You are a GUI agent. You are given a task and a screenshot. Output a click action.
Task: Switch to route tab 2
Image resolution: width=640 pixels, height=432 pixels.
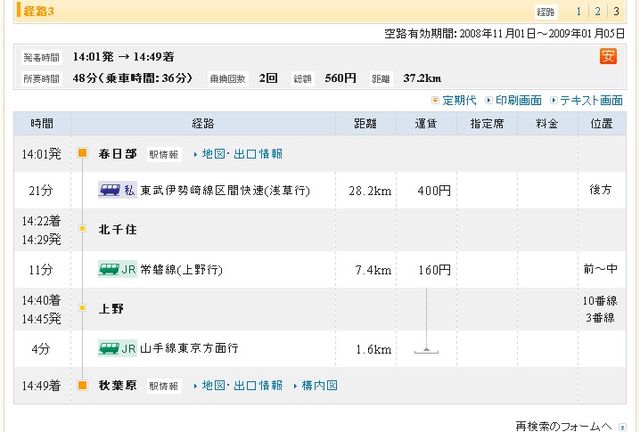coord(597,12)
